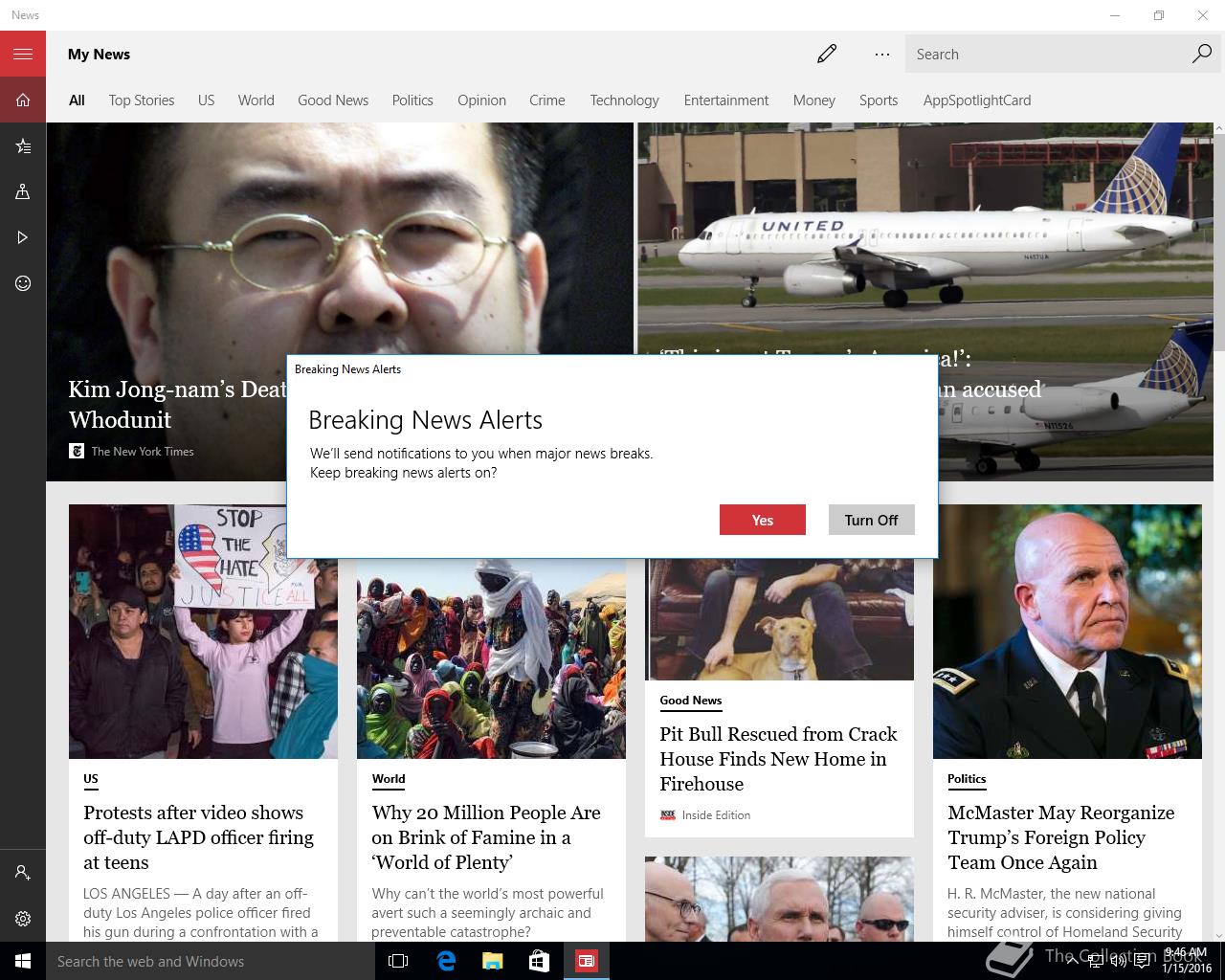
Task: Click the Inside Edition source logo
Action: pos(668,815)
